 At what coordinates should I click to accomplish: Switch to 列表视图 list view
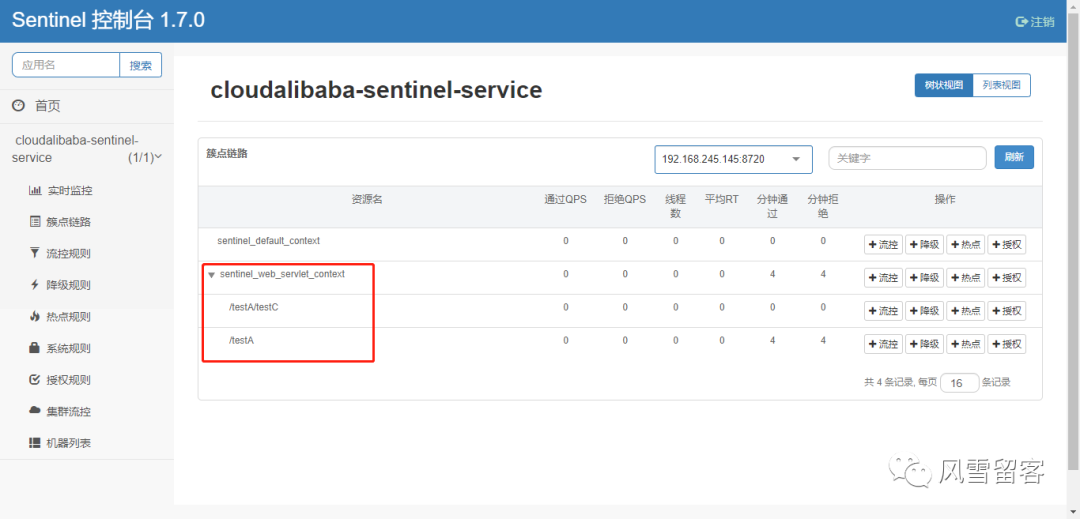(1001, 85)
